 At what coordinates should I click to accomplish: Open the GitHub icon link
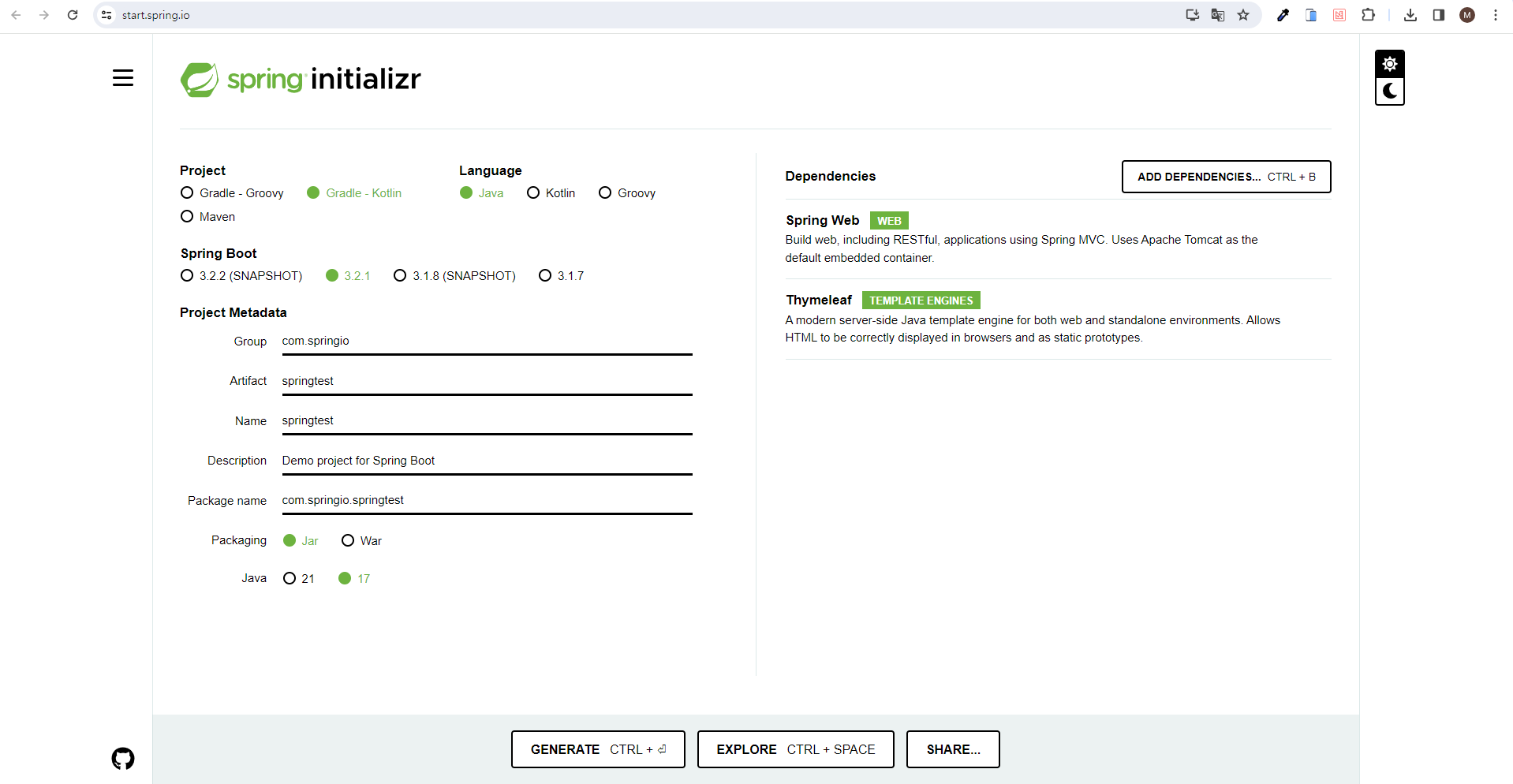pos(123,759)
